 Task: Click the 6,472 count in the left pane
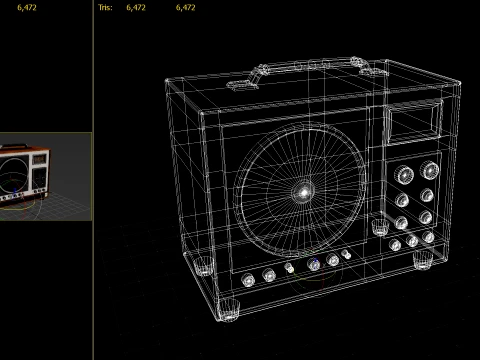coord(27,8)
